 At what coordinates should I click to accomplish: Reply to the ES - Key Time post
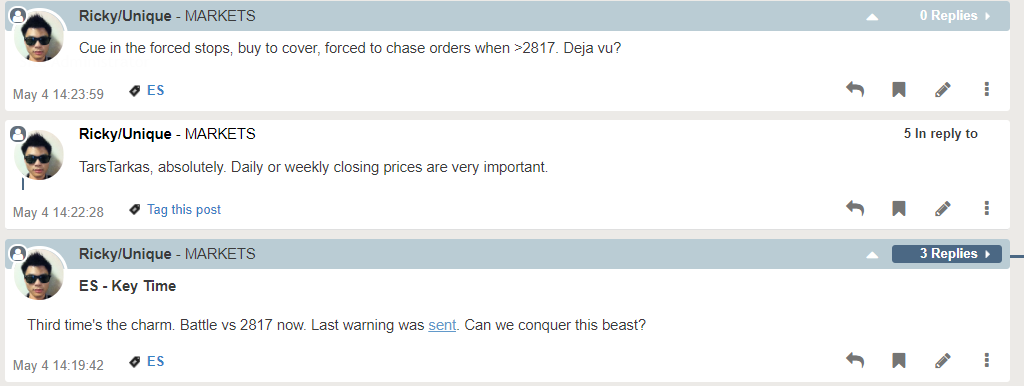[855, 360]
